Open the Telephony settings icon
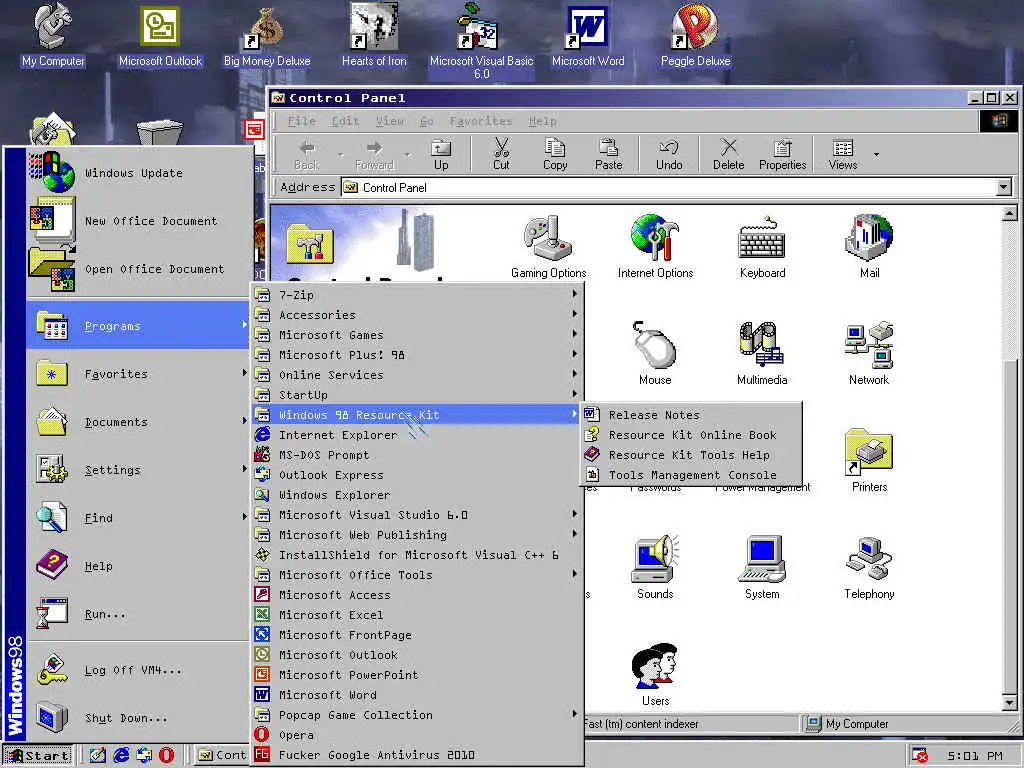The image size is (1024, 768). click(869, 568)
